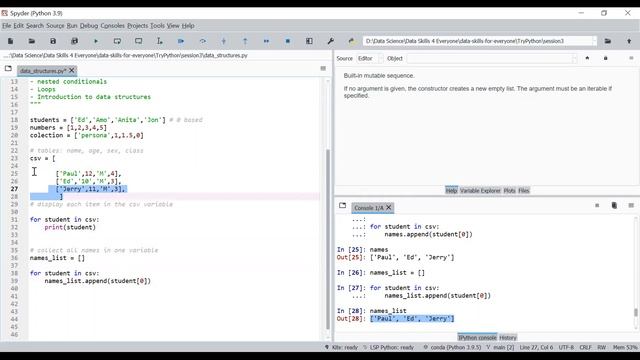This screenshot has width=640, height=360.
Task: Open editor pane options hamburger menu
Action: (x=323, y=69)
